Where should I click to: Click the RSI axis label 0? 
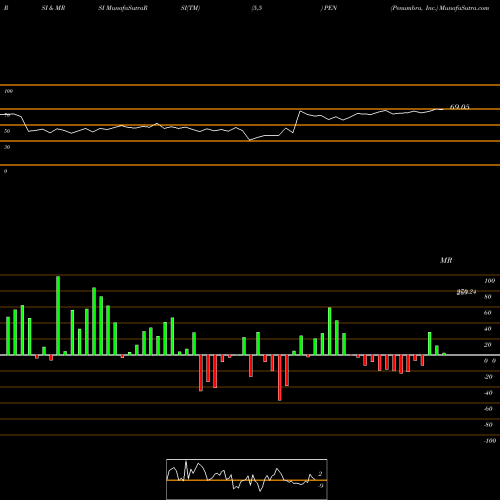pos(5,171)
